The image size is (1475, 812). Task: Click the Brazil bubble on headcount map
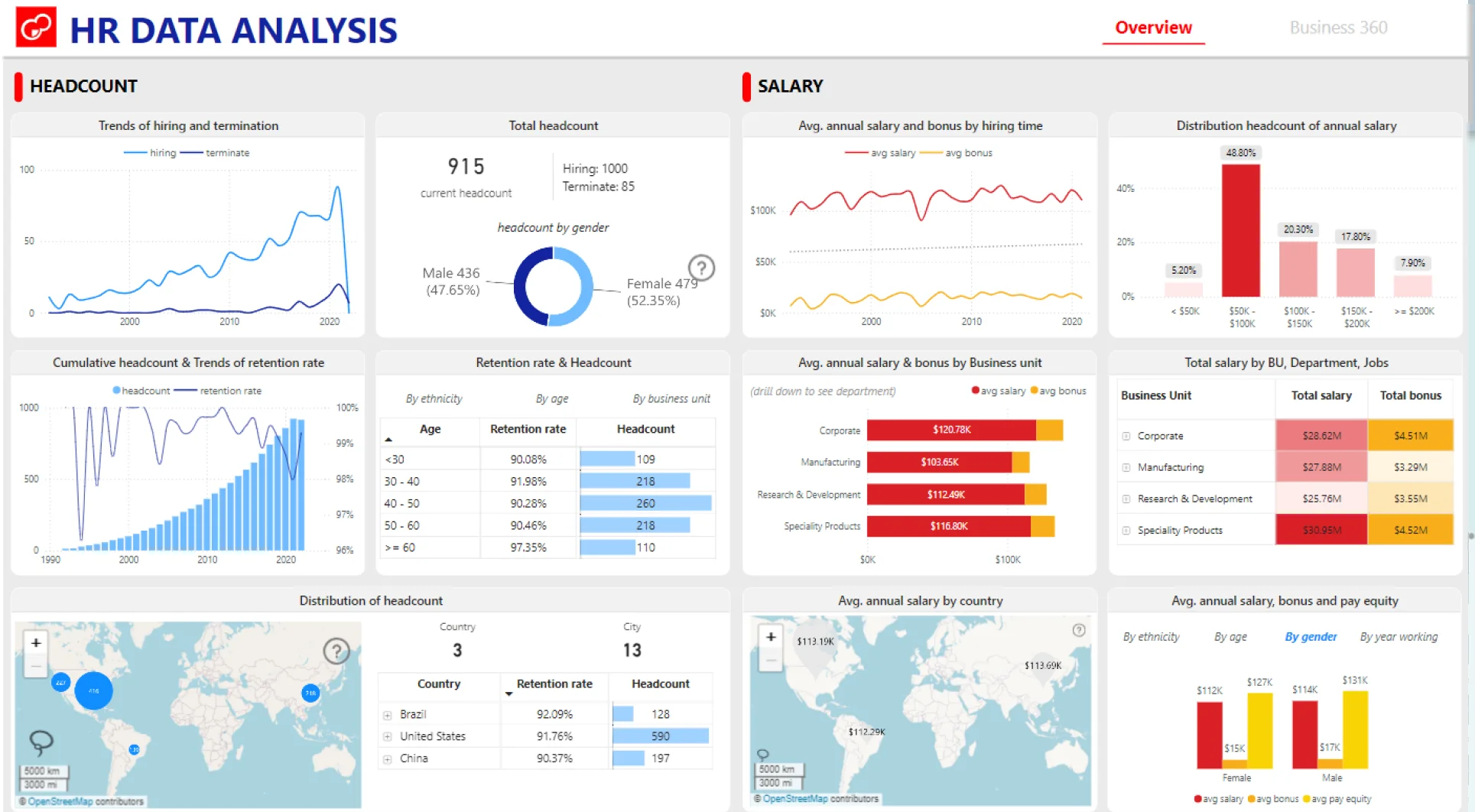coord(134,749)
